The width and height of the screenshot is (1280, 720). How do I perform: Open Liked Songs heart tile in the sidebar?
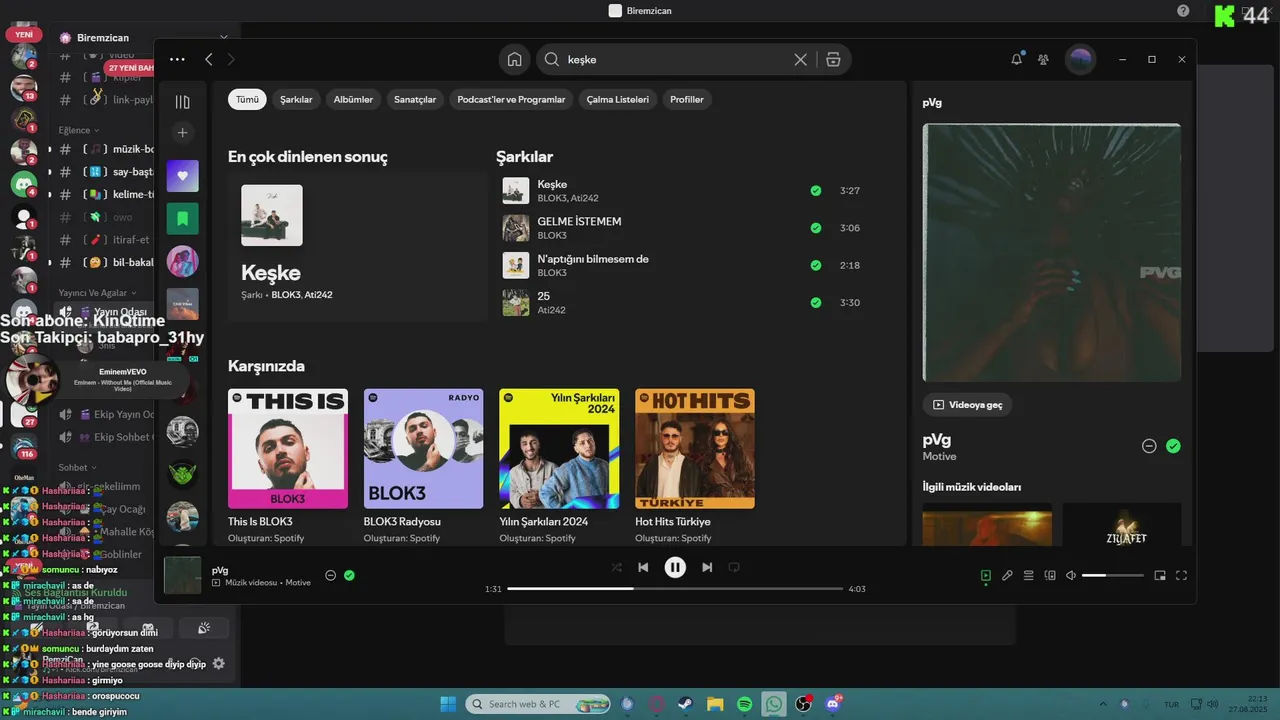[182, 176]
